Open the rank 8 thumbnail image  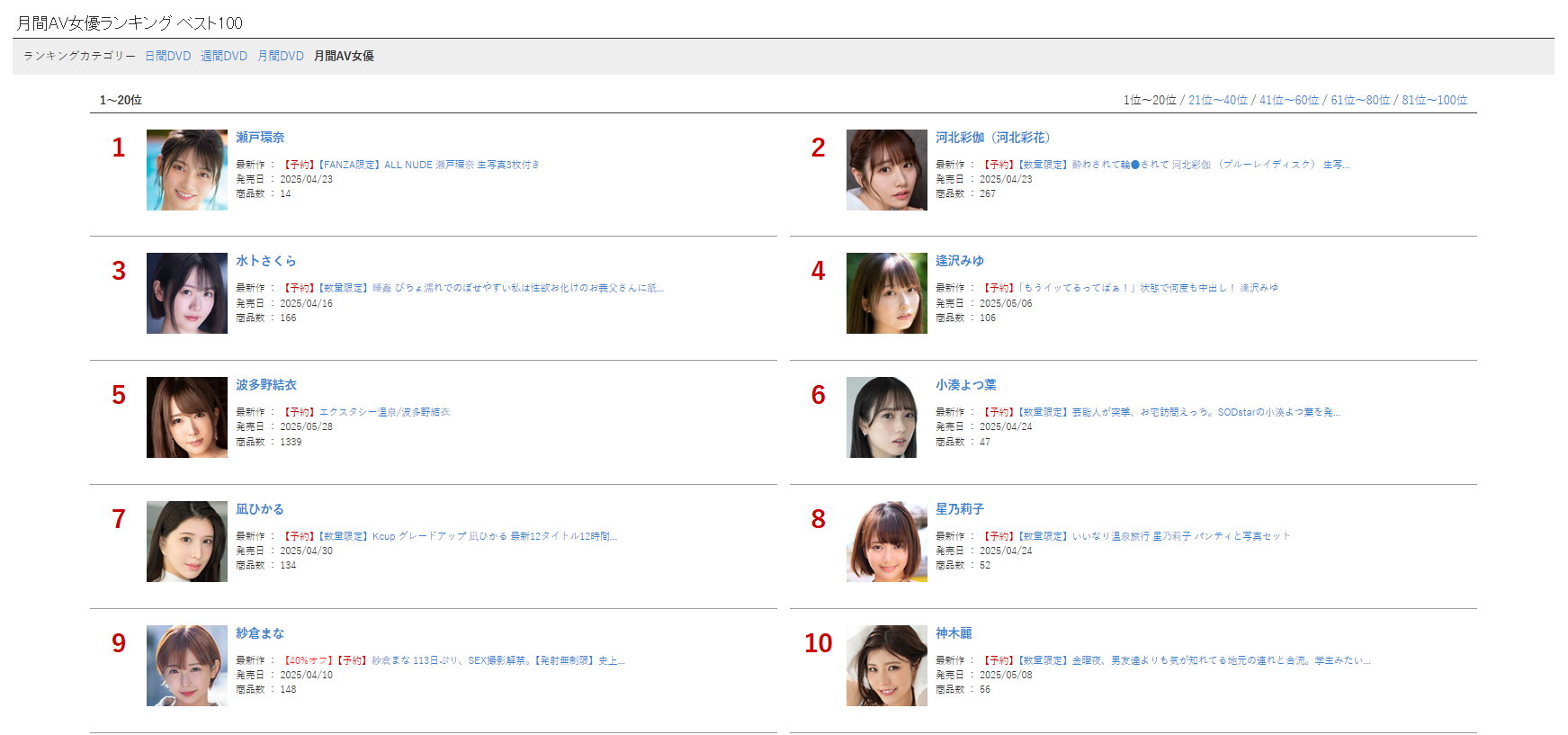[x=887, y=542]
